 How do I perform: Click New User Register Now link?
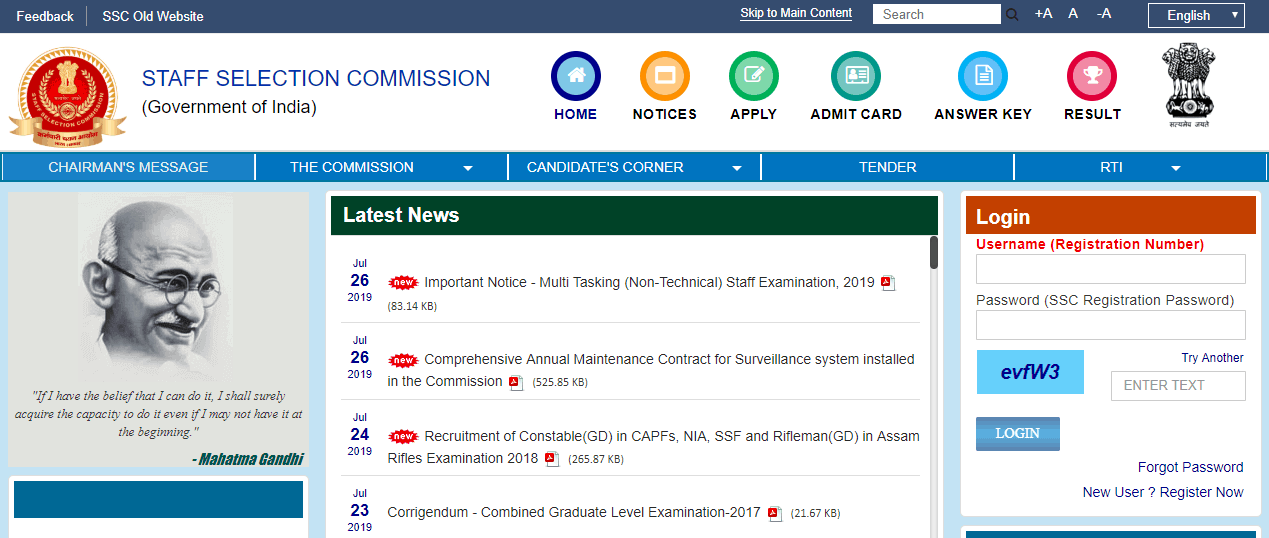(1162, 492)
